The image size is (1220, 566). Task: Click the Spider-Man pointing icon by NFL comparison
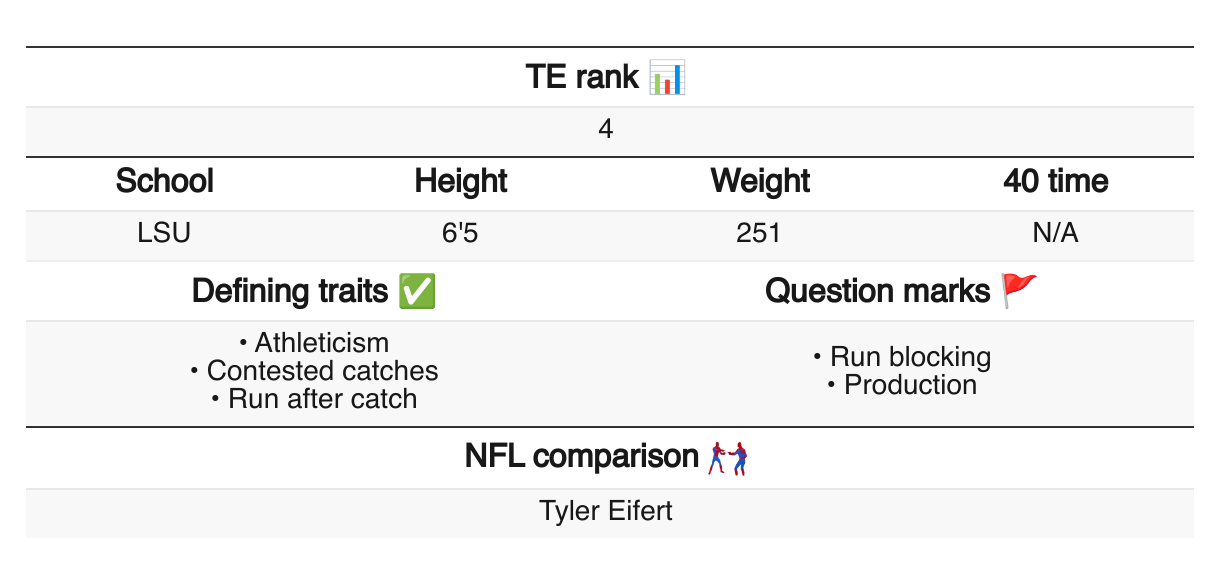tap(728, 458)
